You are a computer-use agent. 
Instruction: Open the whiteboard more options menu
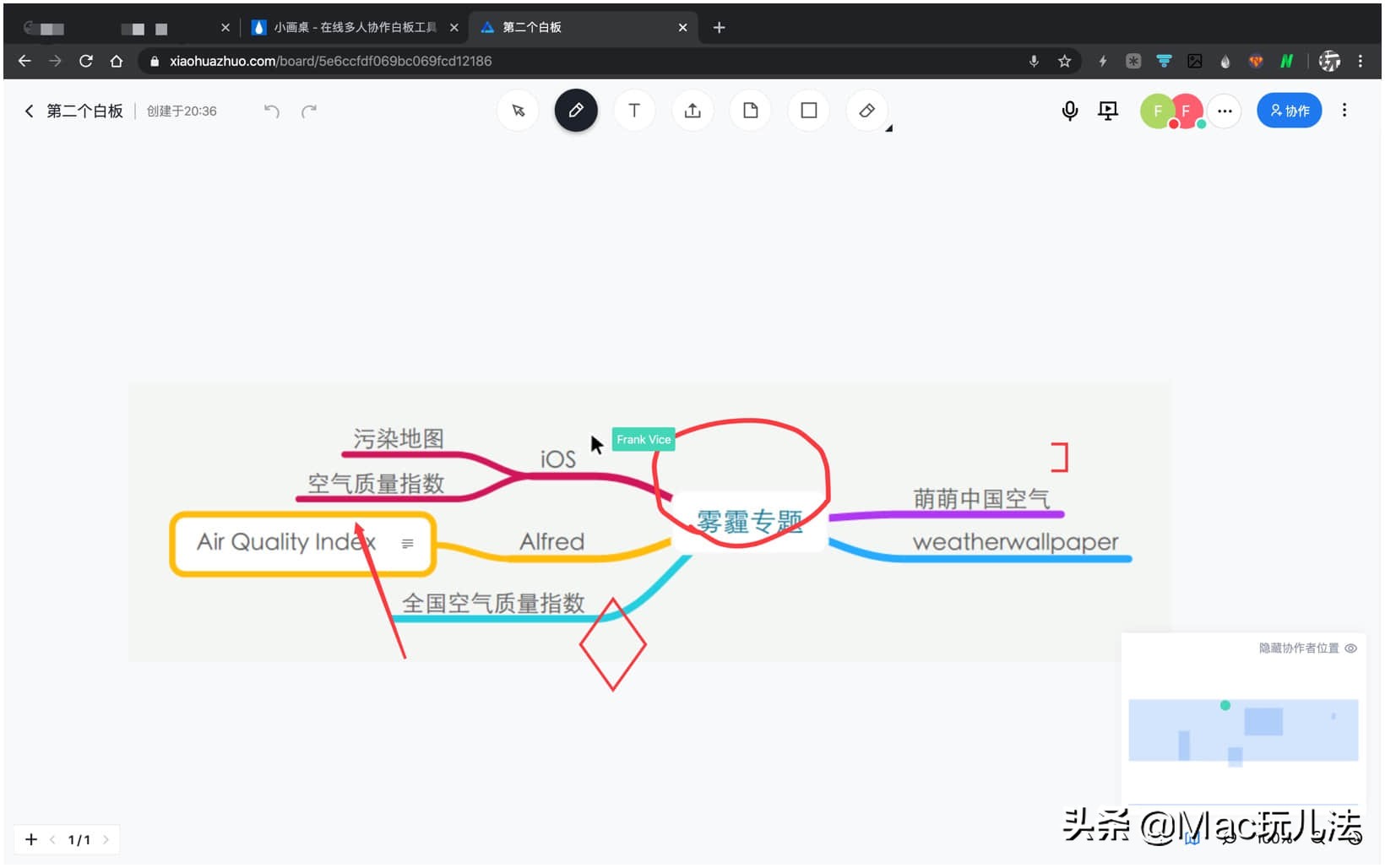1344,111
